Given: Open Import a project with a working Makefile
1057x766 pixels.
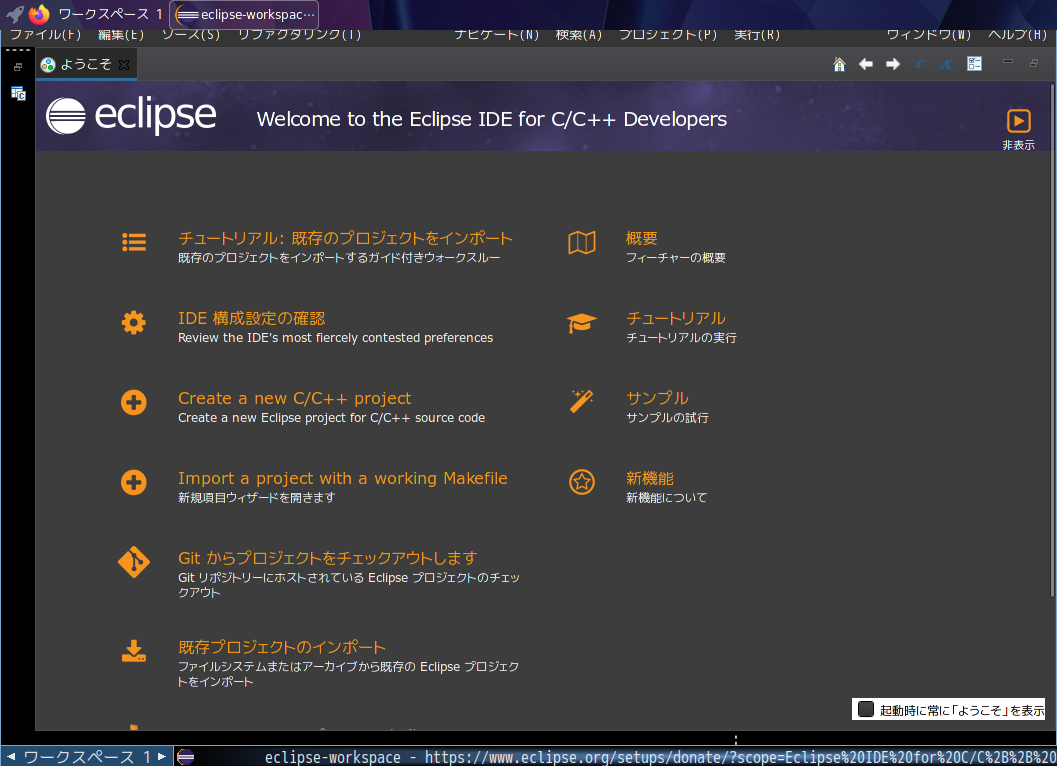Looking at the screenshot, I should click(x=342, y=479).
